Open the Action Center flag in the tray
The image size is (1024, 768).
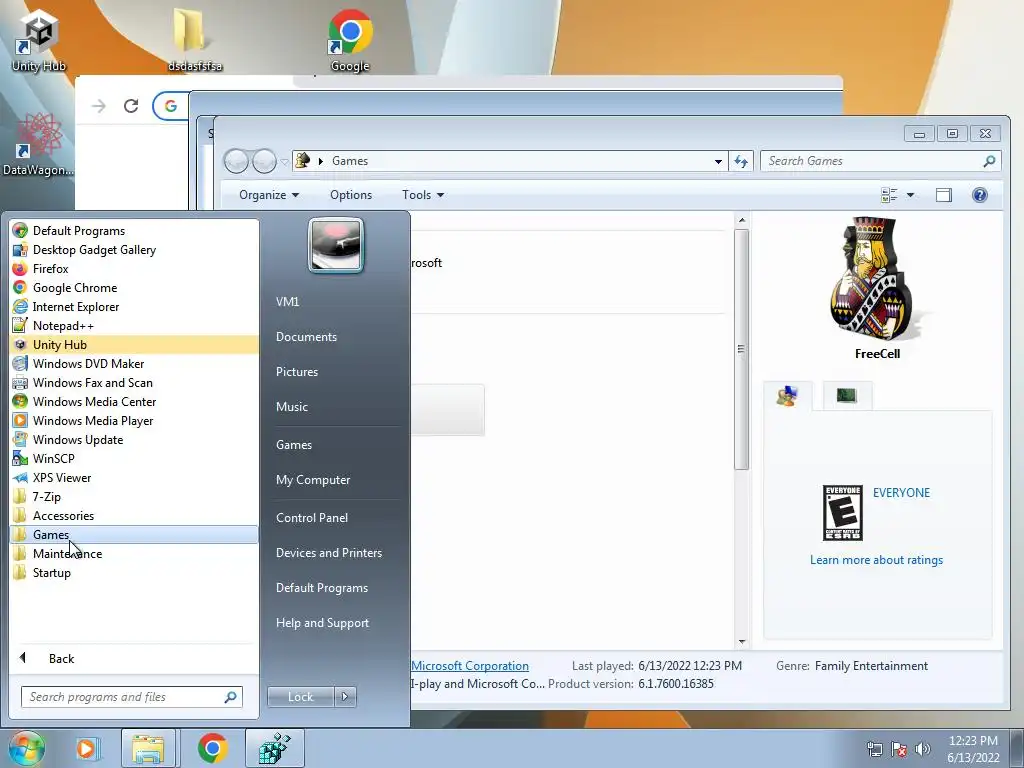(x=899, y=749)
